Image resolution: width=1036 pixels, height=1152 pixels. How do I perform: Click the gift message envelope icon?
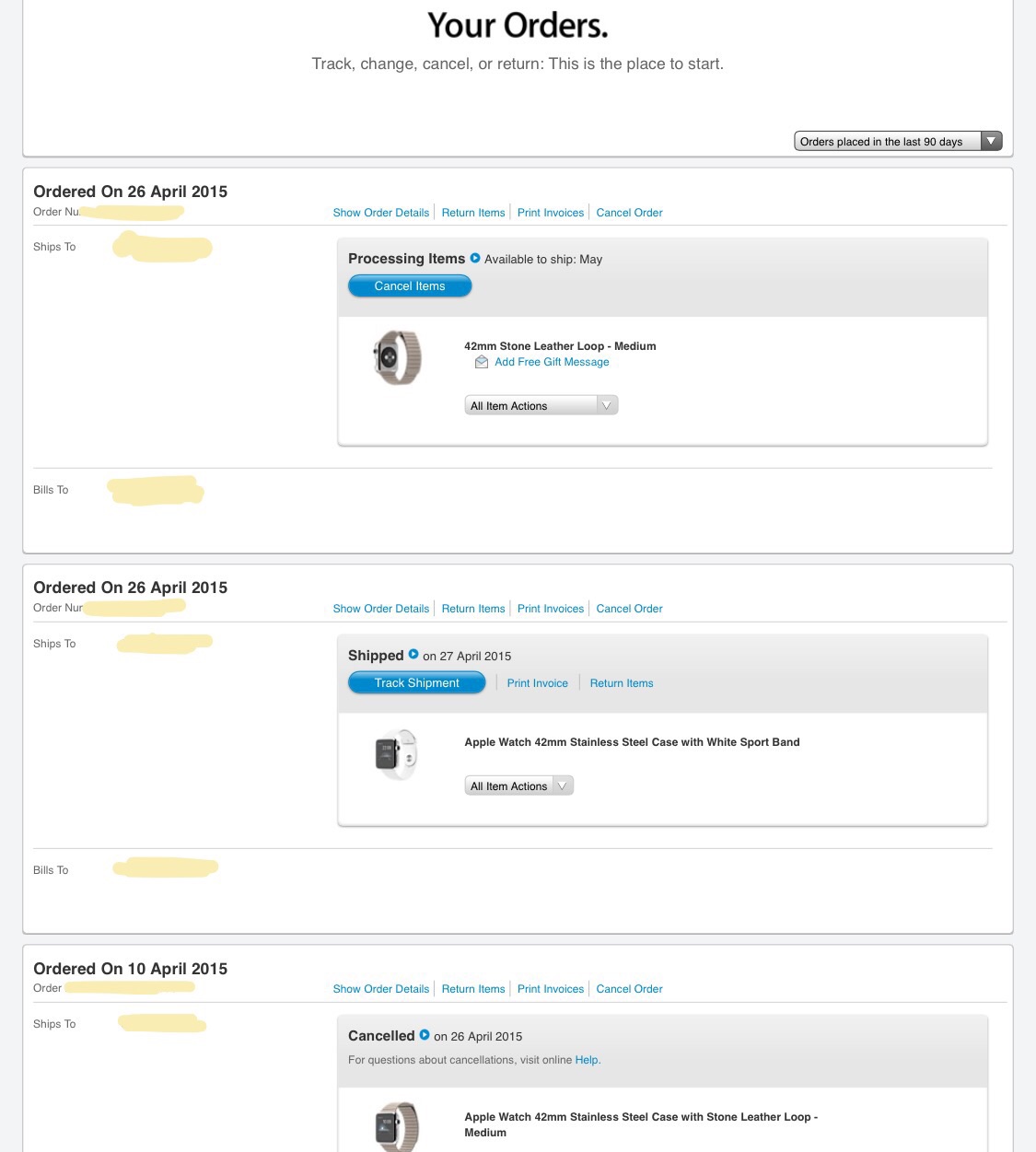[x=482, y=362]
